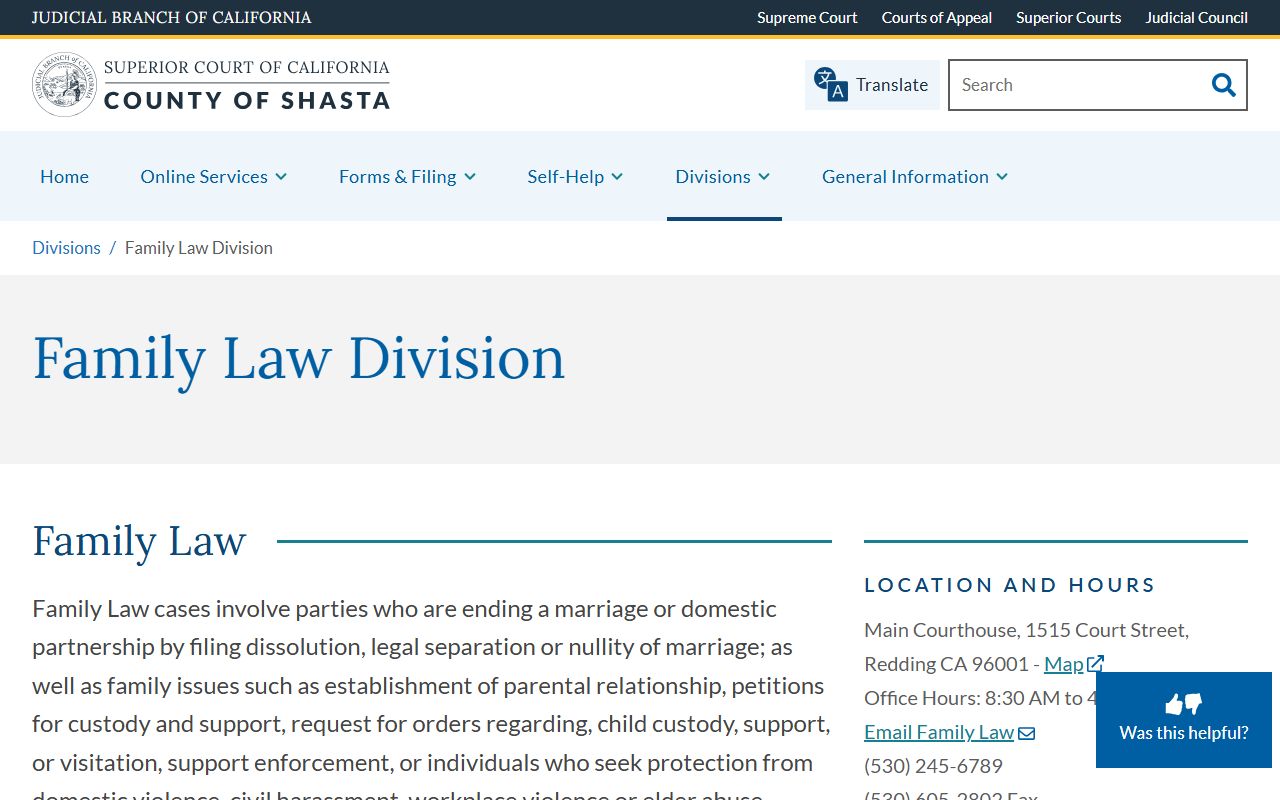The image size is (1280, 800).
Task: Click the thumbs up/down feedback icon
Action: pos(1184,704)
